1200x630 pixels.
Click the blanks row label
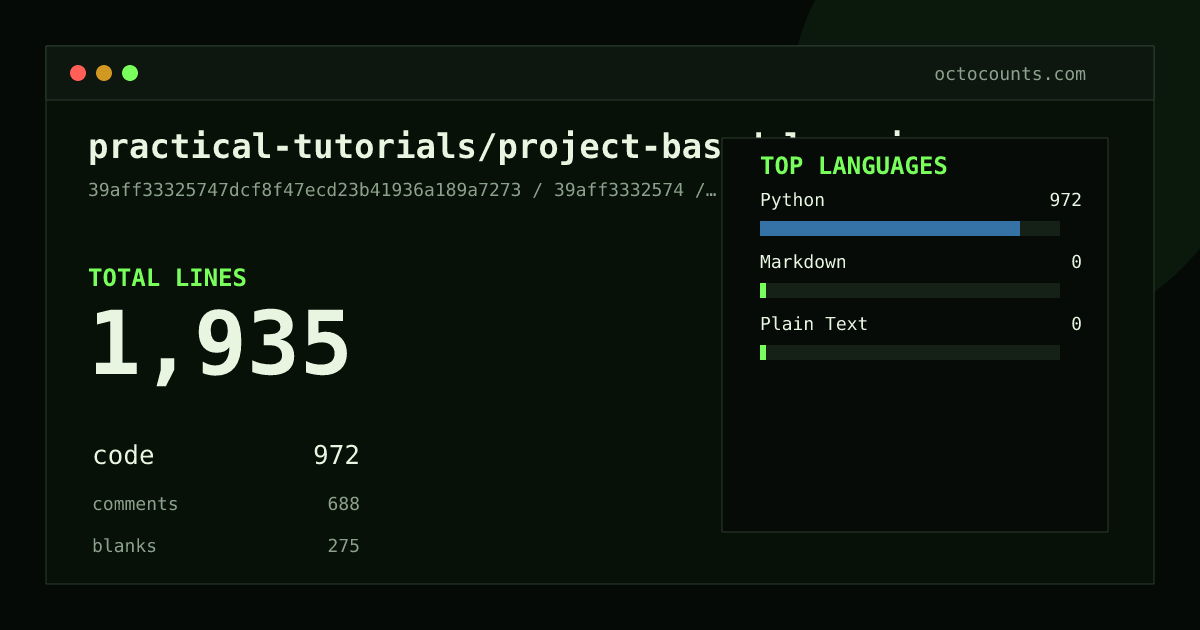(x=124, y=546)
